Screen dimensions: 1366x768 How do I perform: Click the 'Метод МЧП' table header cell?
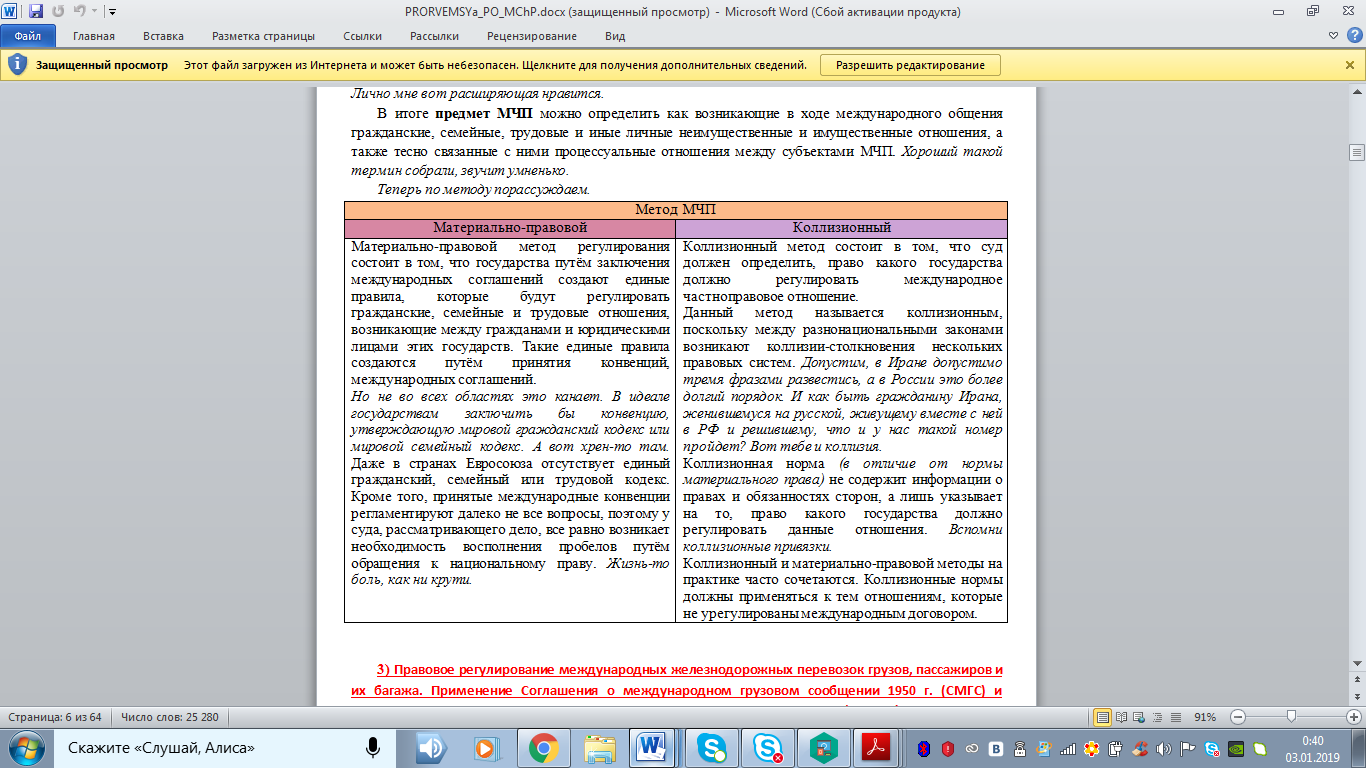coord(676,210)
